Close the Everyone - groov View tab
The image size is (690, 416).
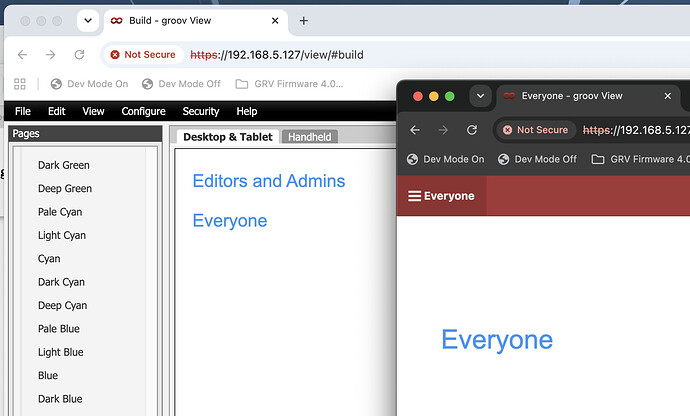coord(668,96)
